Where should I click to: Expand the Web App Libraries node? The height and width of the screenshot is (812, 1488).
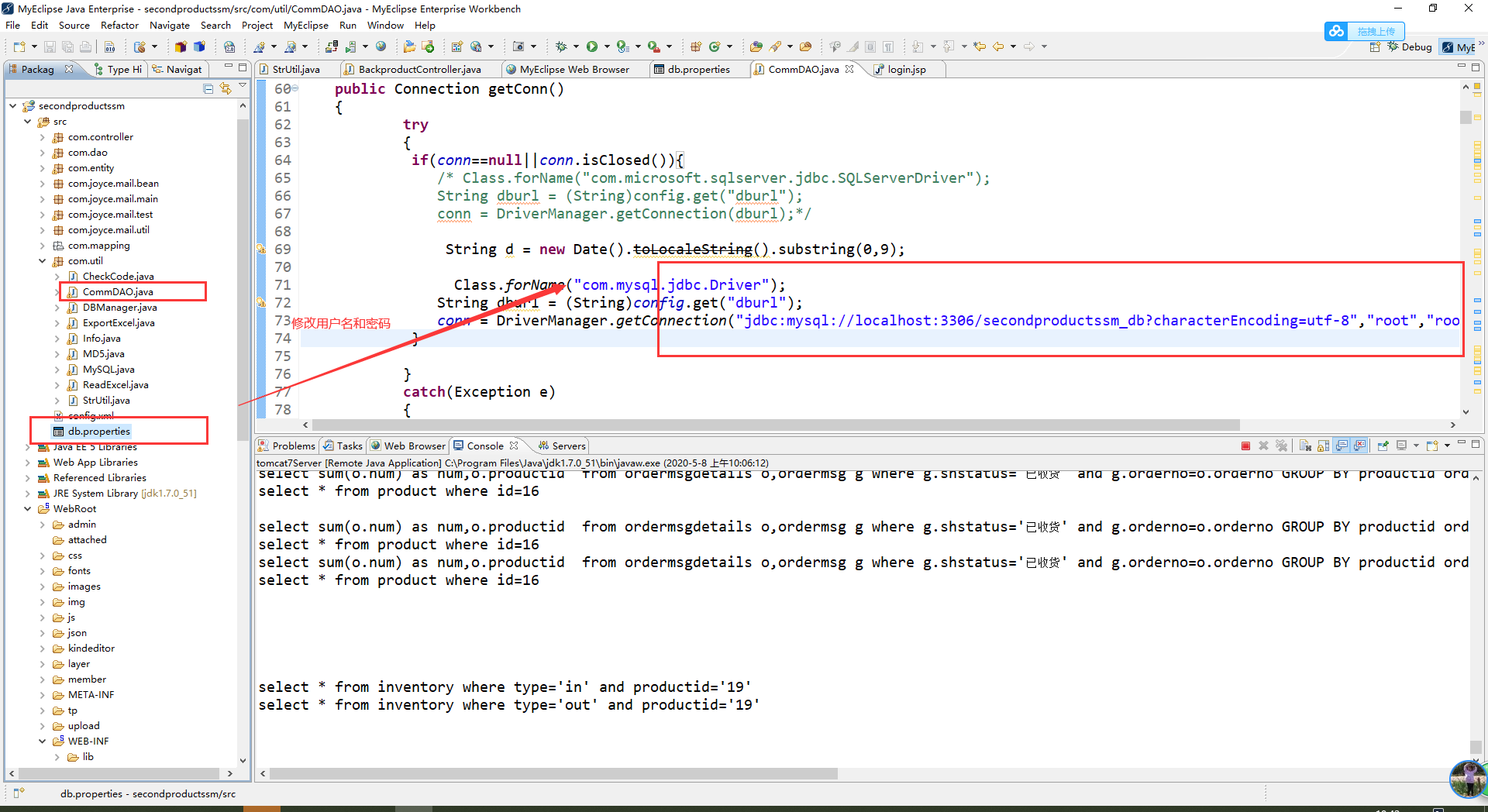28,463
